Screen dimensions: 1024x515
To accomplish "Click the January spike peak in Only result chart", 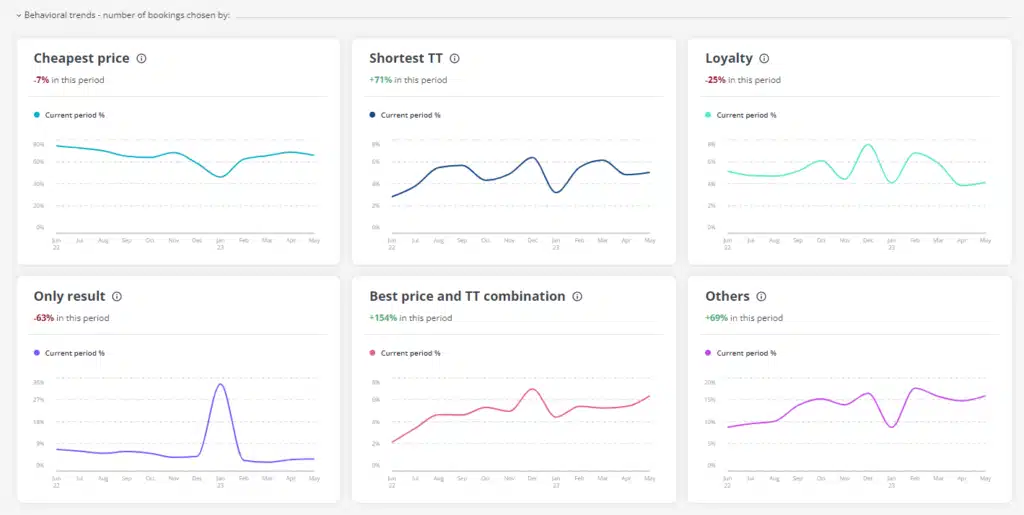I will click(220, 385).
